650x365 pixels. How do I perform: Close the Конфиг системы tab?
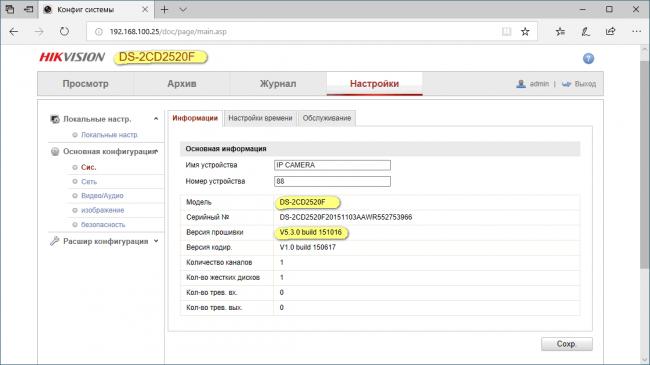pyautogui.click(x=145, y=9)
